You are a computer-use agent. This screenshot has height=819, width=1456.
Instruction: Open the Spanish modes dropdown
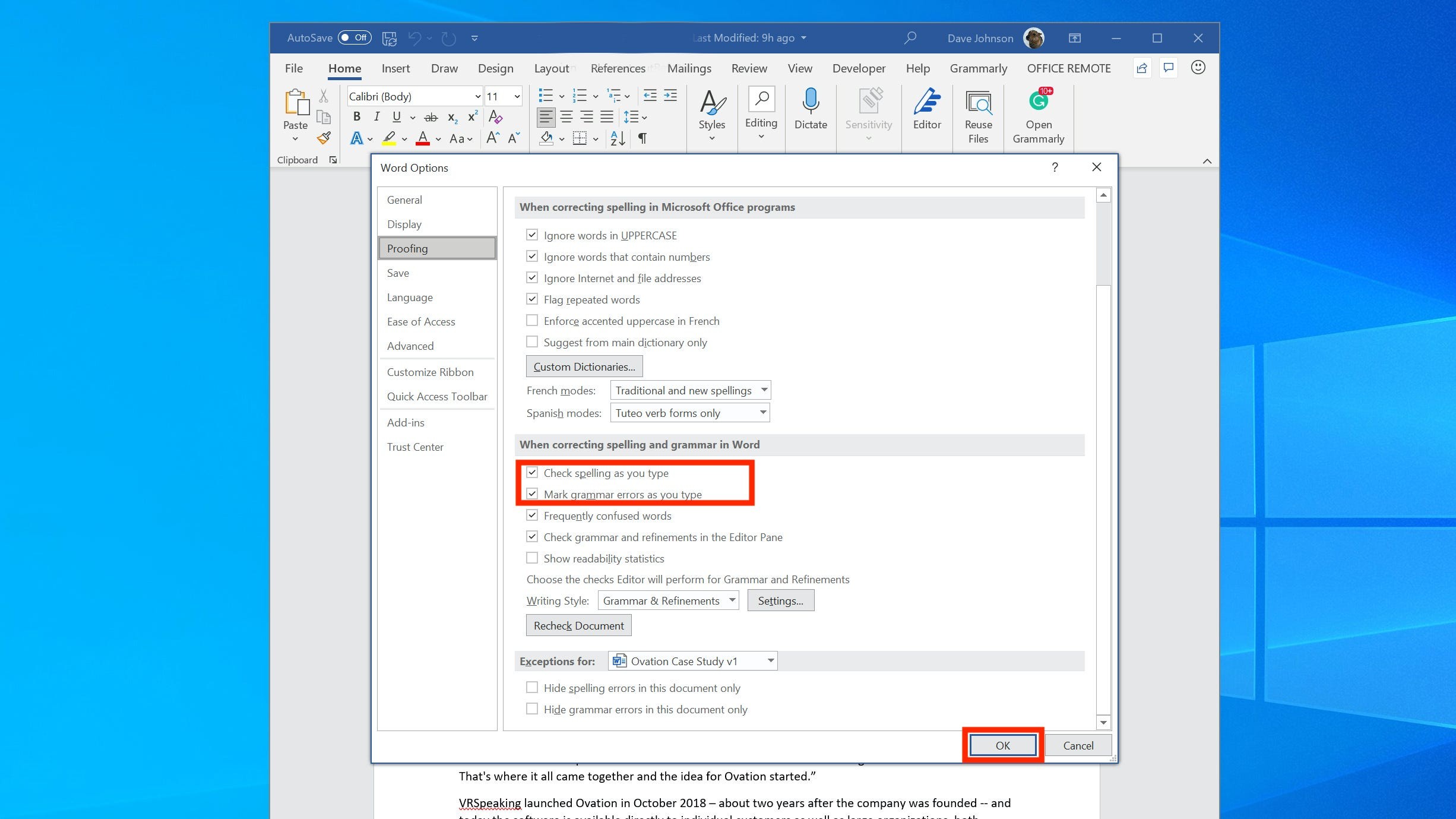763,412
